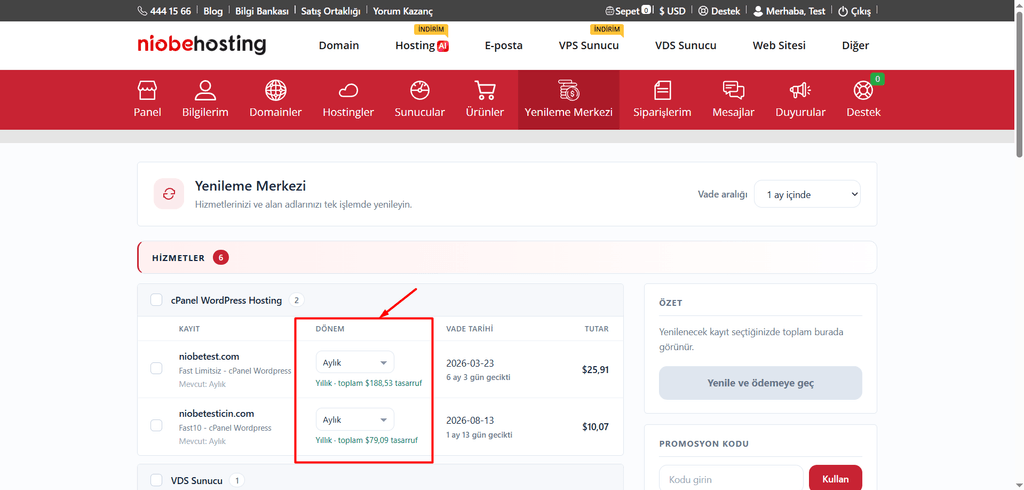
Task: Open the Vade aralığı dropdown
Action: click(807, 194)
